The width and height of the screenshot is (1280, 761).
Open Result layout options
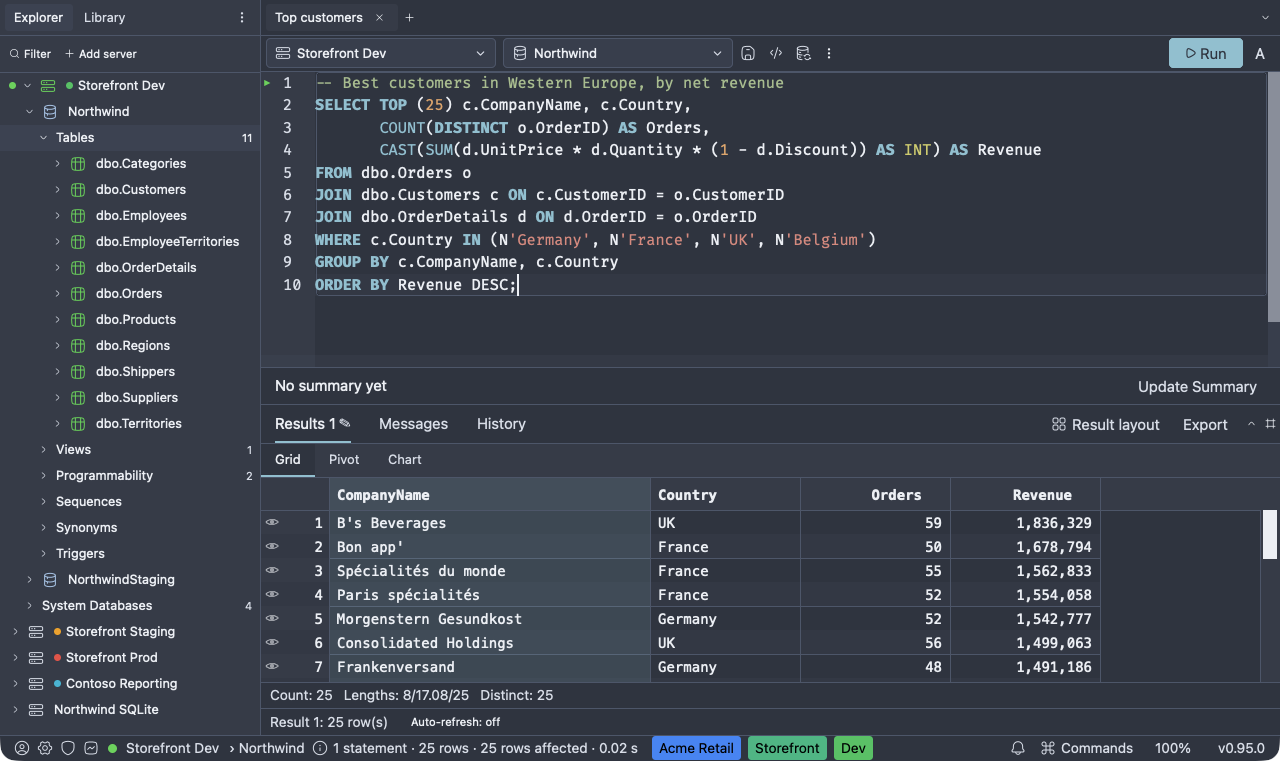coord(1106,424)
